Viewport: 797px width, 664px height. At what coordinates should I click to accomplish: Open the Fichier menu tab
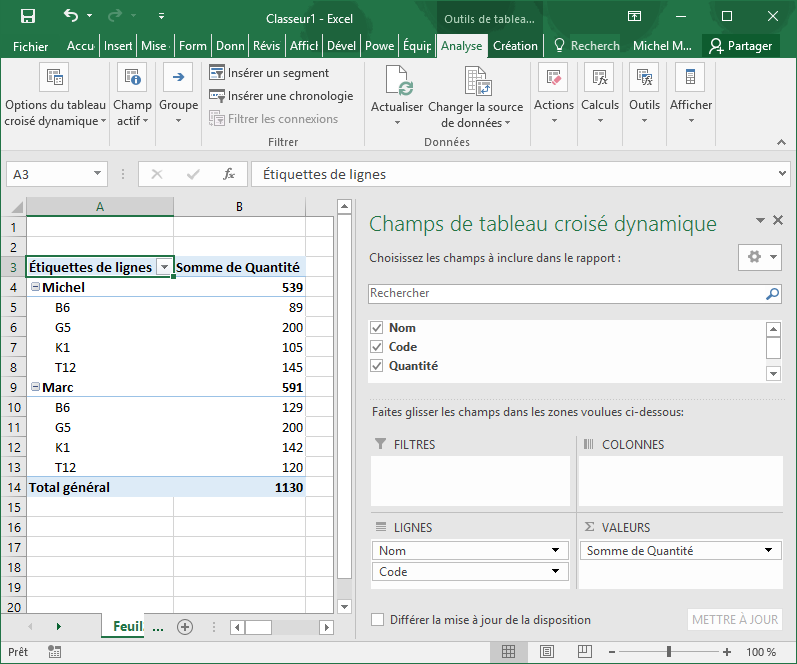pos(31,46)
